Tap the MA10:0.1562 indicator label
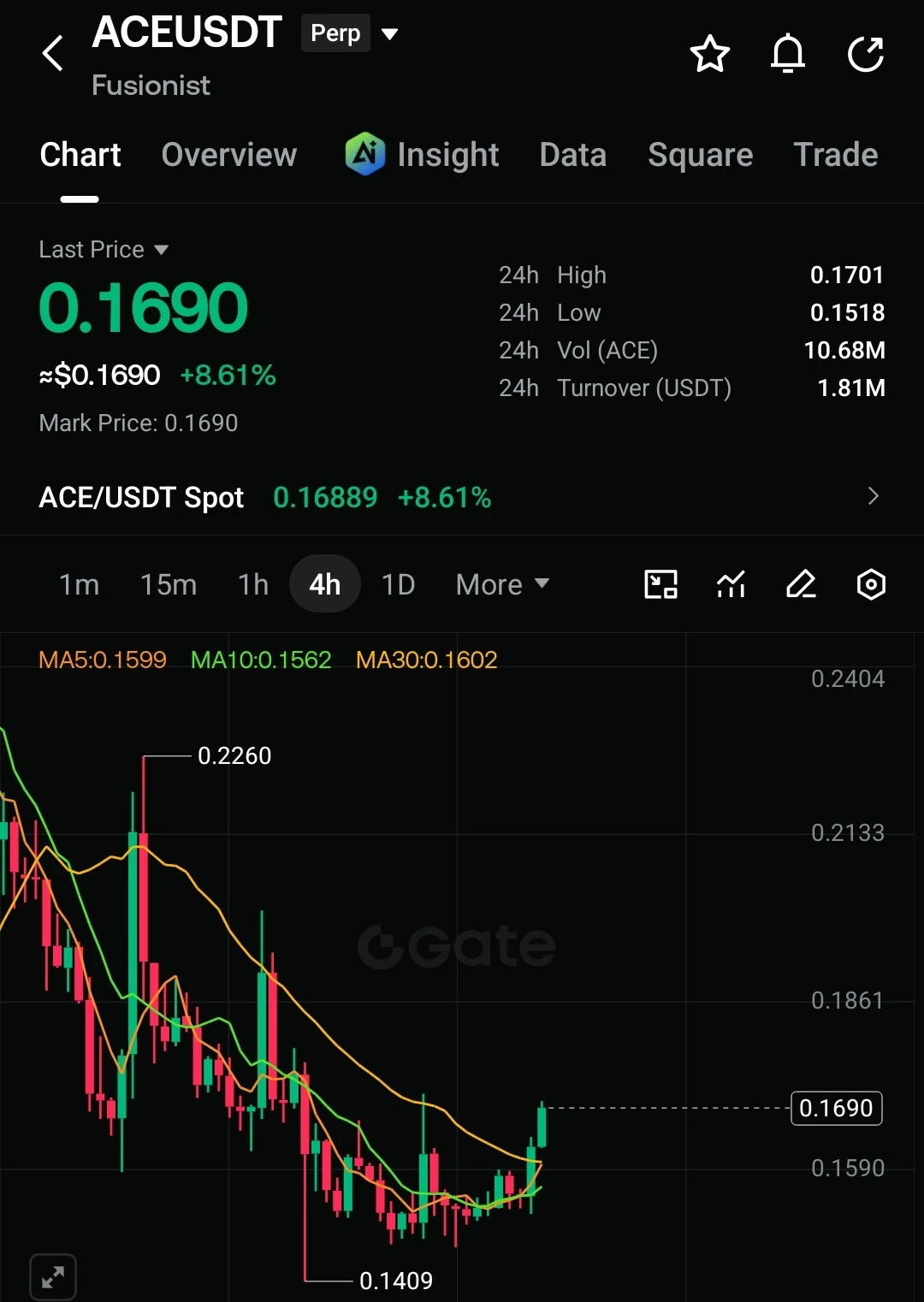Viewport: 924px width, 1302px height. click(x=261, y=660)
